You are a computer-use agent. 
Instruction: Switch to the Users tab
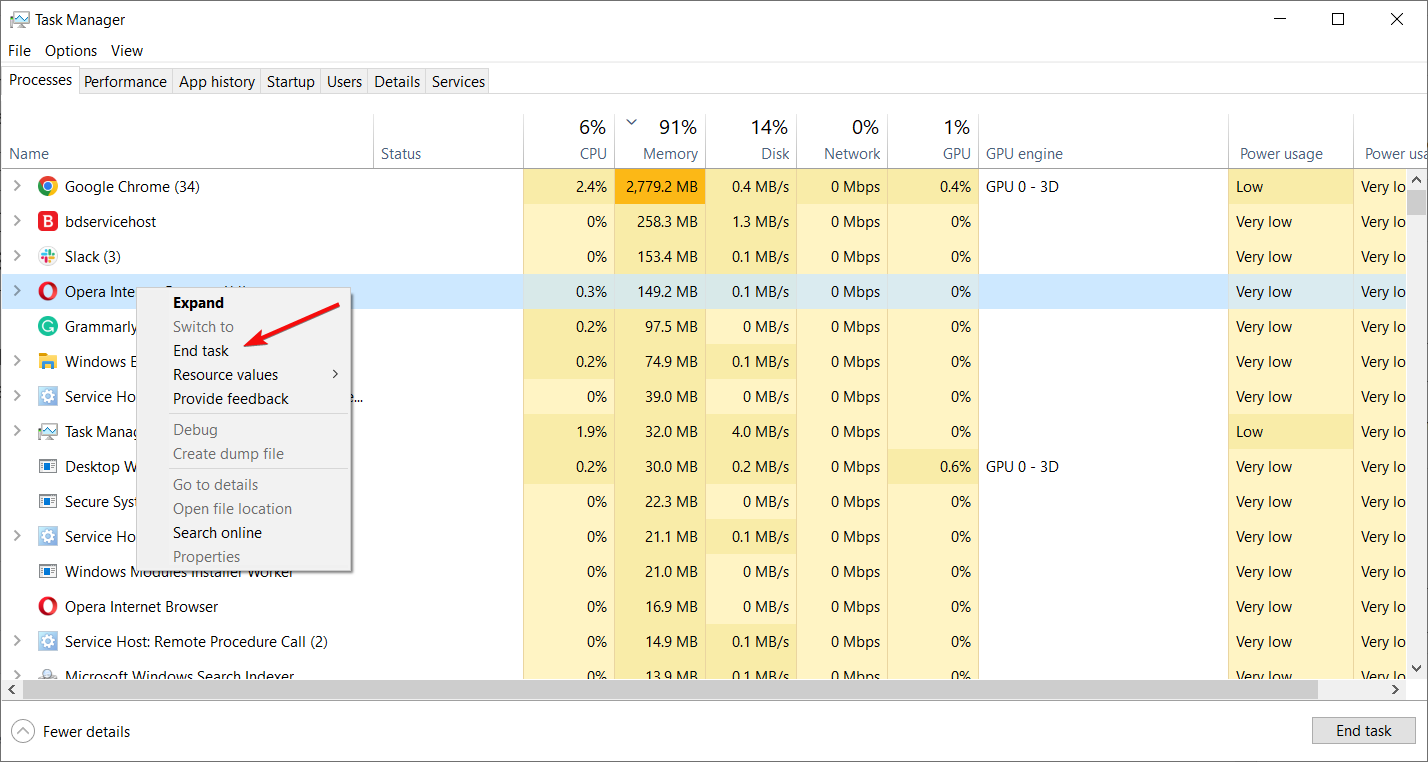click(344, 82)
